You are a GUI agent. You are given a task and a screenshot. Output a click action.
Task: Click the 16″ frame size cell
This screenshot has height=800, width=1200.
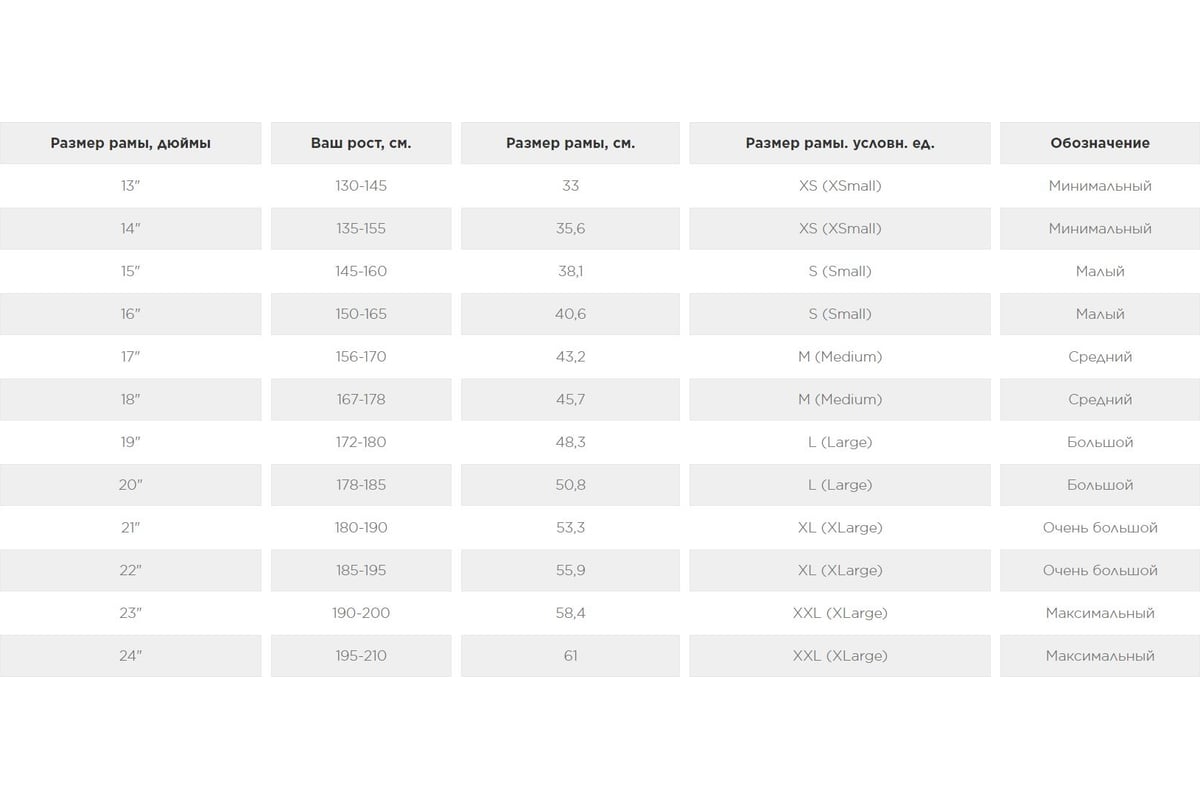(130, 314)
